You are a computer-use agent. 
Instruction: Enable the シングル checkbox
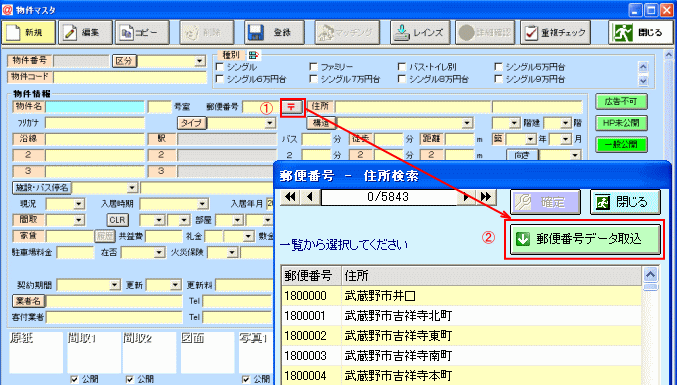pos(220,67)
